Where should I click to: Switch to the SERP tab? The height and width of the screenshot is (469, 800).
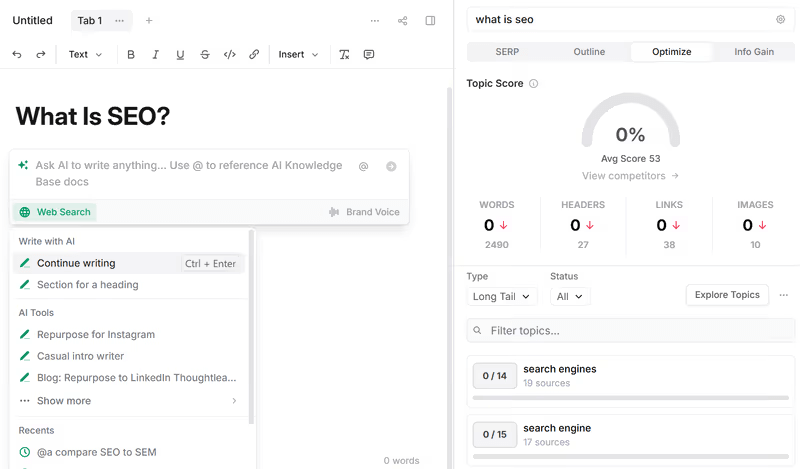coord(507,51)
